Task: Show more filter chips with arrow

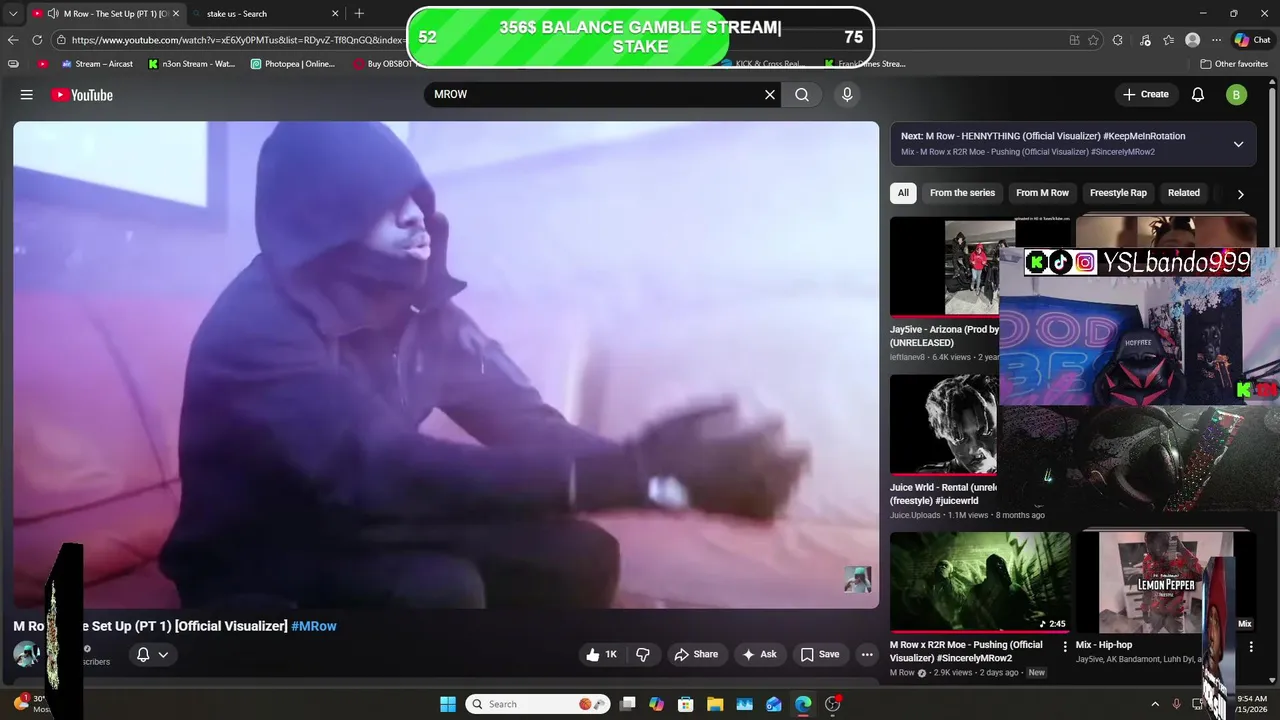Action: tap(1240, 194)
